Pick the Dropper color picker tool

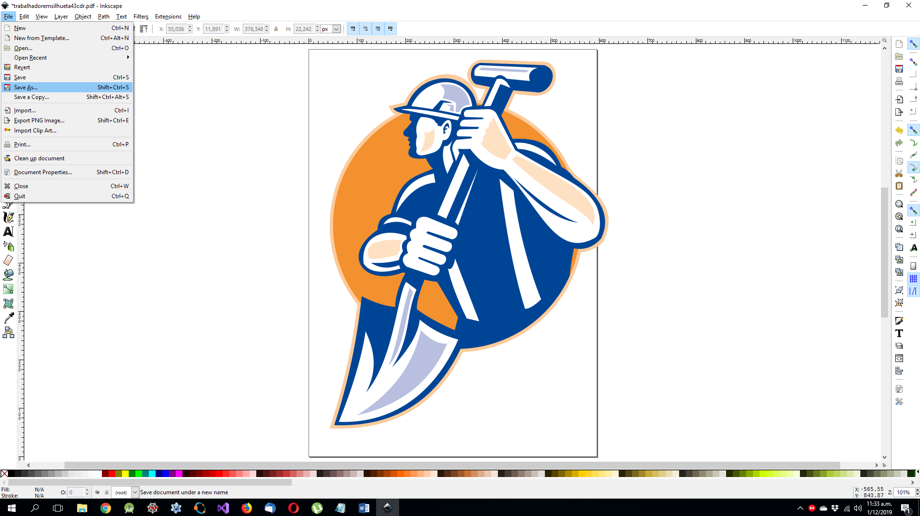[x=8, y=318]
